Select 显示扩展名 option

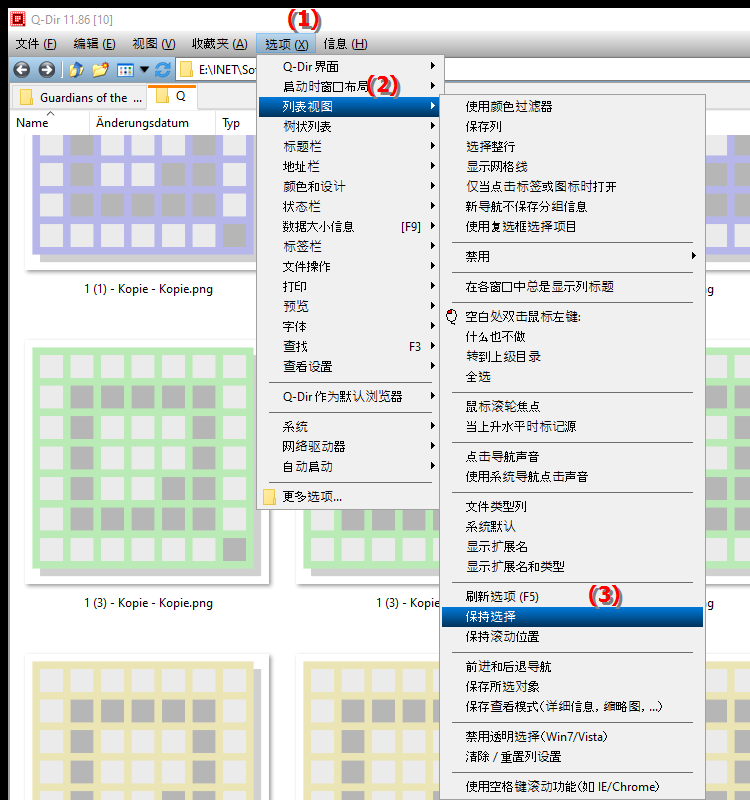tap(572, 546)
